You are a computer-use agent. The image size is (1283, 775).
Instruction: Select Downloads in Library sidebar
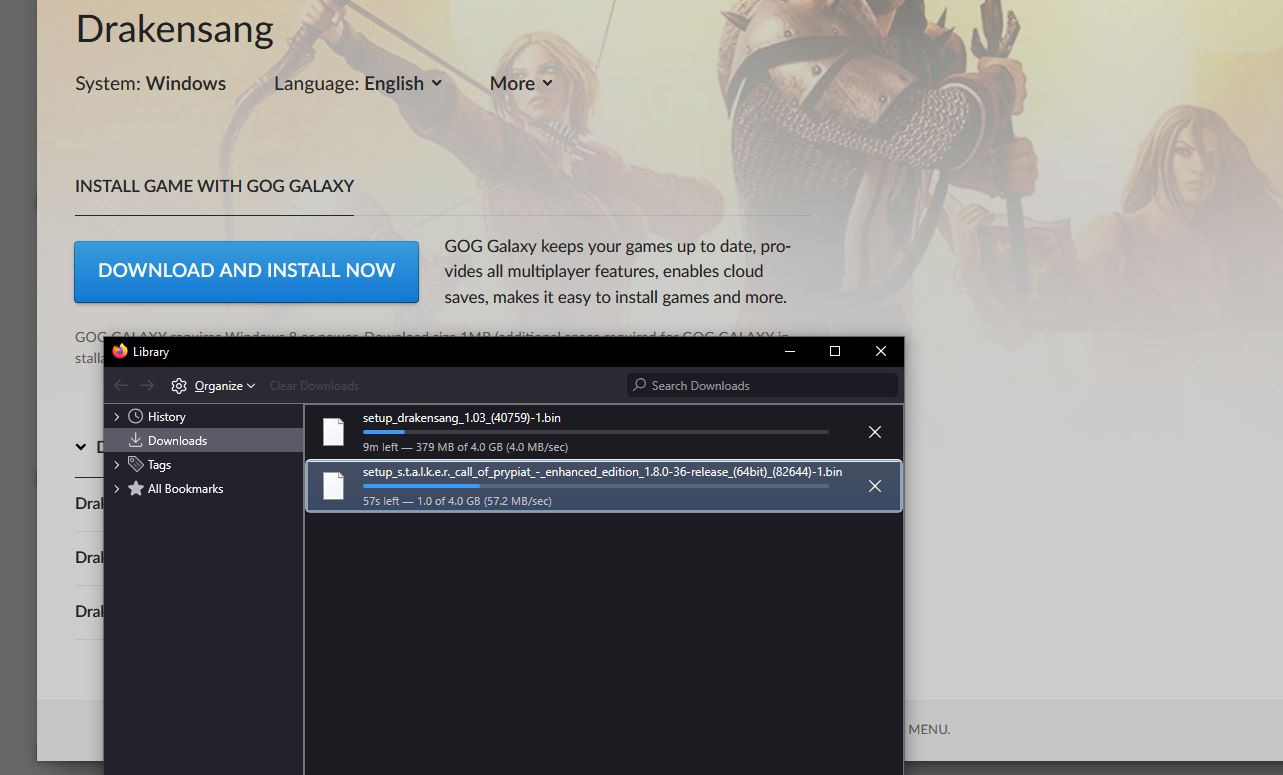pos(203,440)
